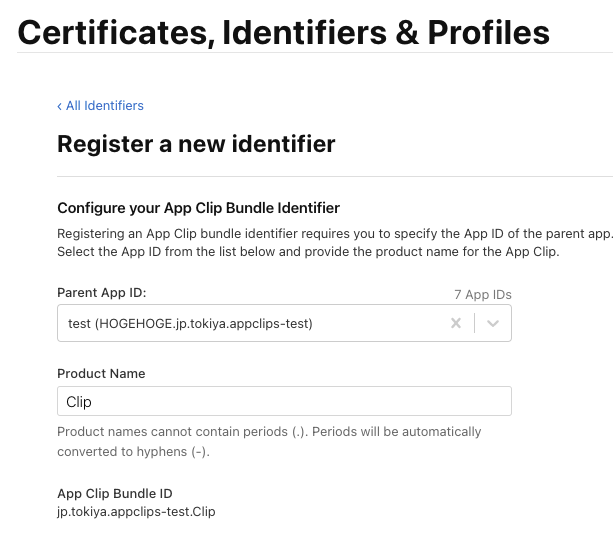Click the Certificates, Identifiers & Profiles title
The height and width of the screenshot is (560, 613).
click(284, 33)
